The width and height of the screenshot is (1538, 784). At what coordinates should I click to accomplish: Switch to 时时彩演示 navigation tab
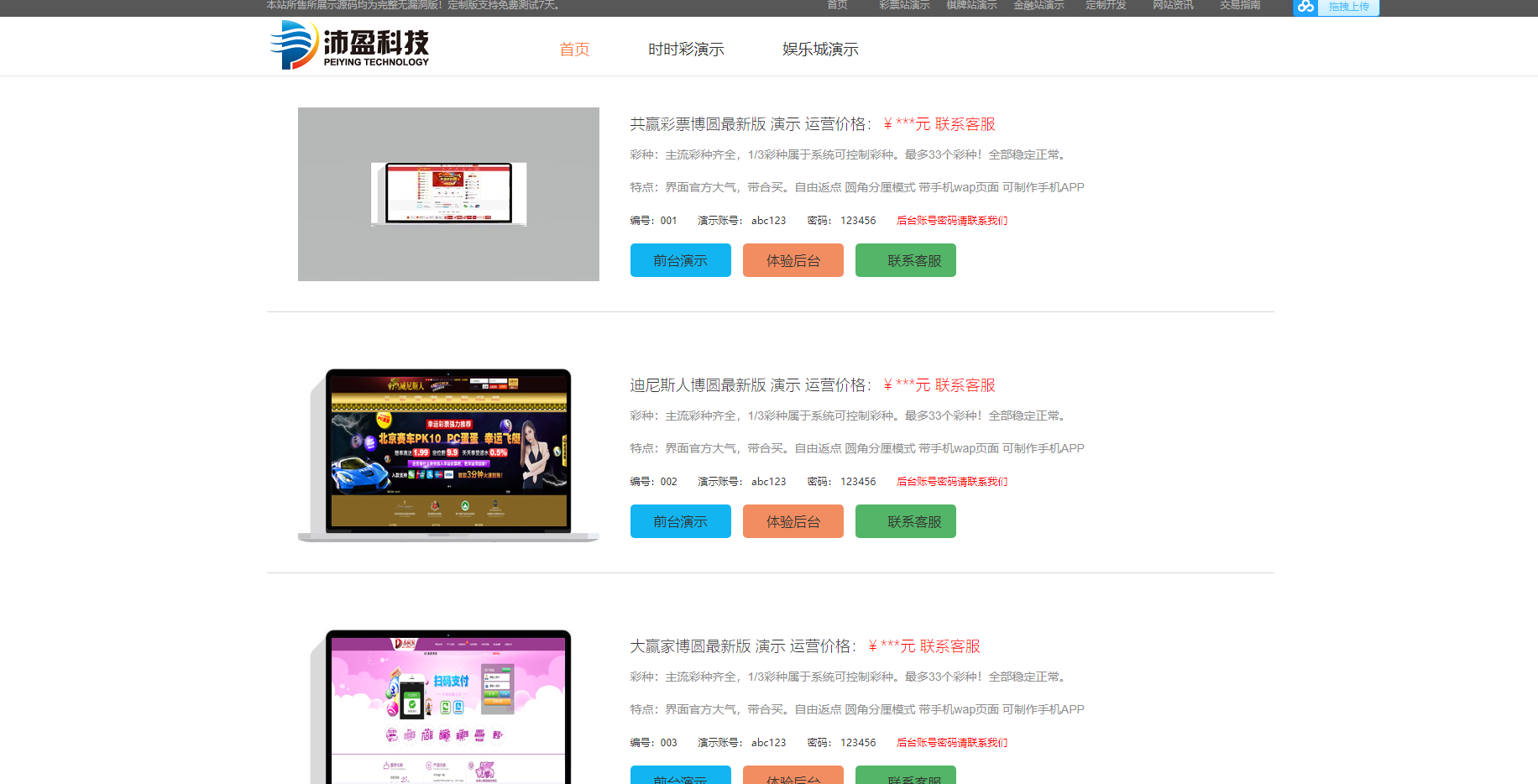(686, 50)
